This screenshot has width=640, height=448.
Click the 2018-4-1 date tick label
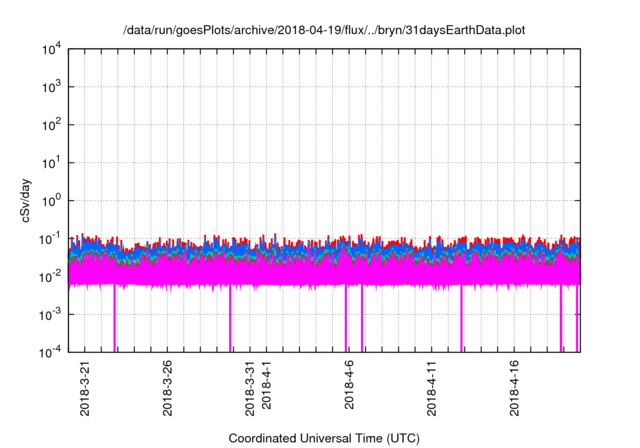coord(266,385)
